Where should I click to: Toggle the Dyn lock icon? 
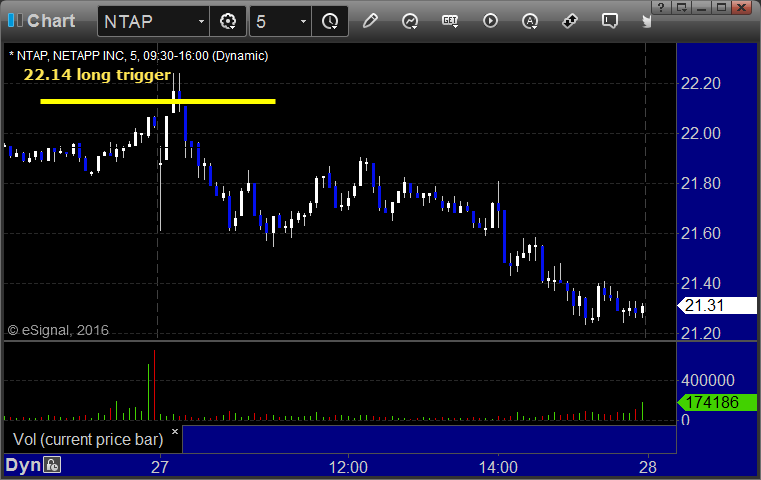point(52,465)
